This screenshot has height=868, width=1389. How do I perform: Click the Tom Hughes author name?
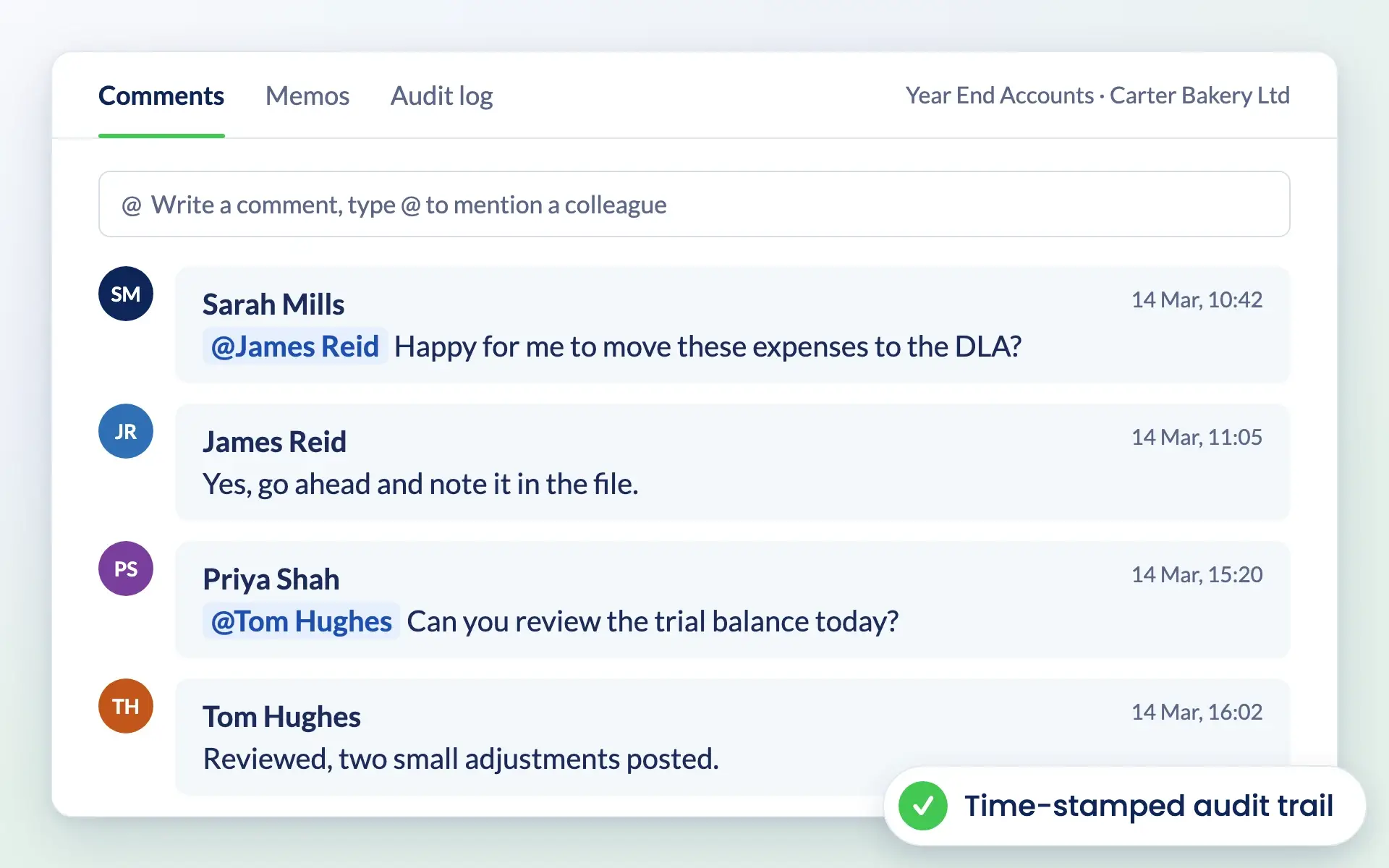[x=281, y=717]
